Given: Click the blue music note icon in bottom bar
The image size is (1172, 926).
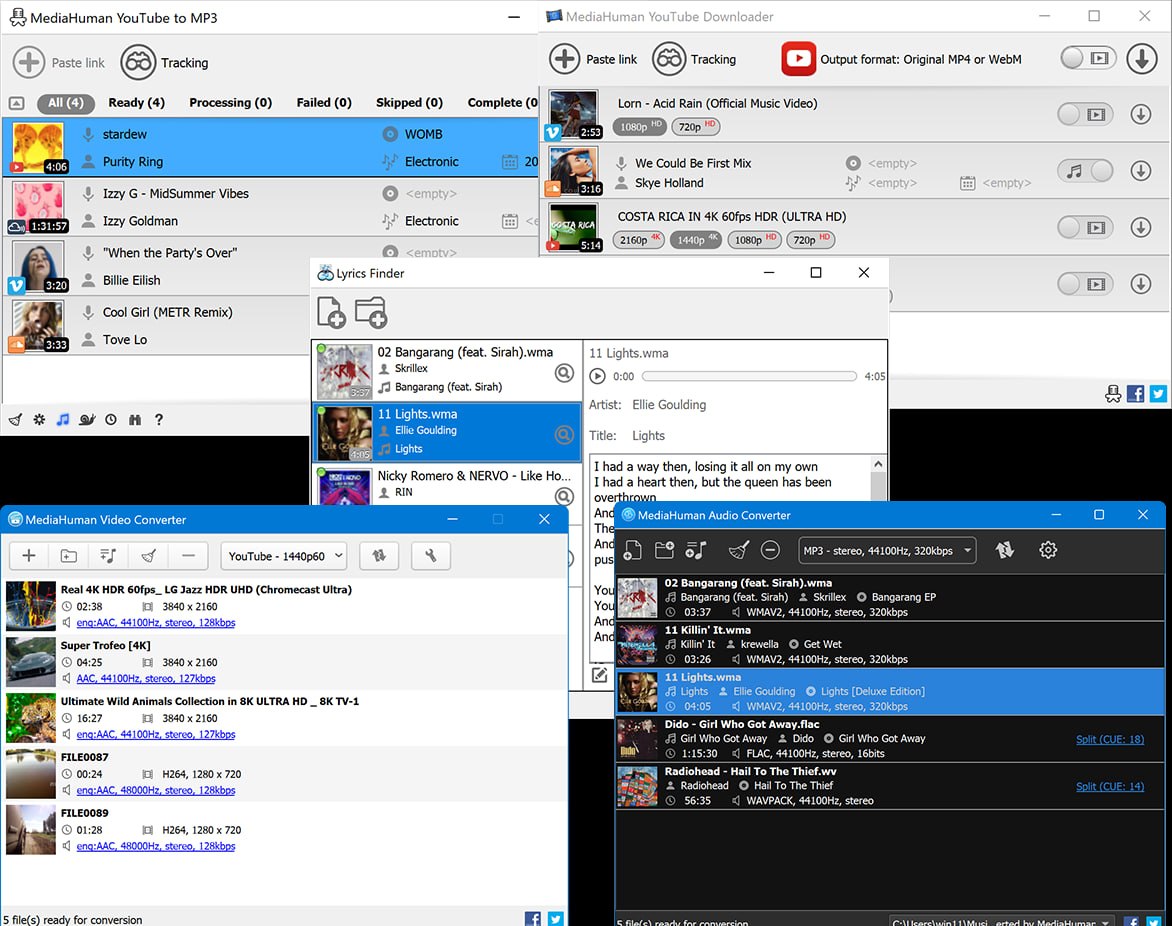Looking at the screenshot, I should (63, 420).
